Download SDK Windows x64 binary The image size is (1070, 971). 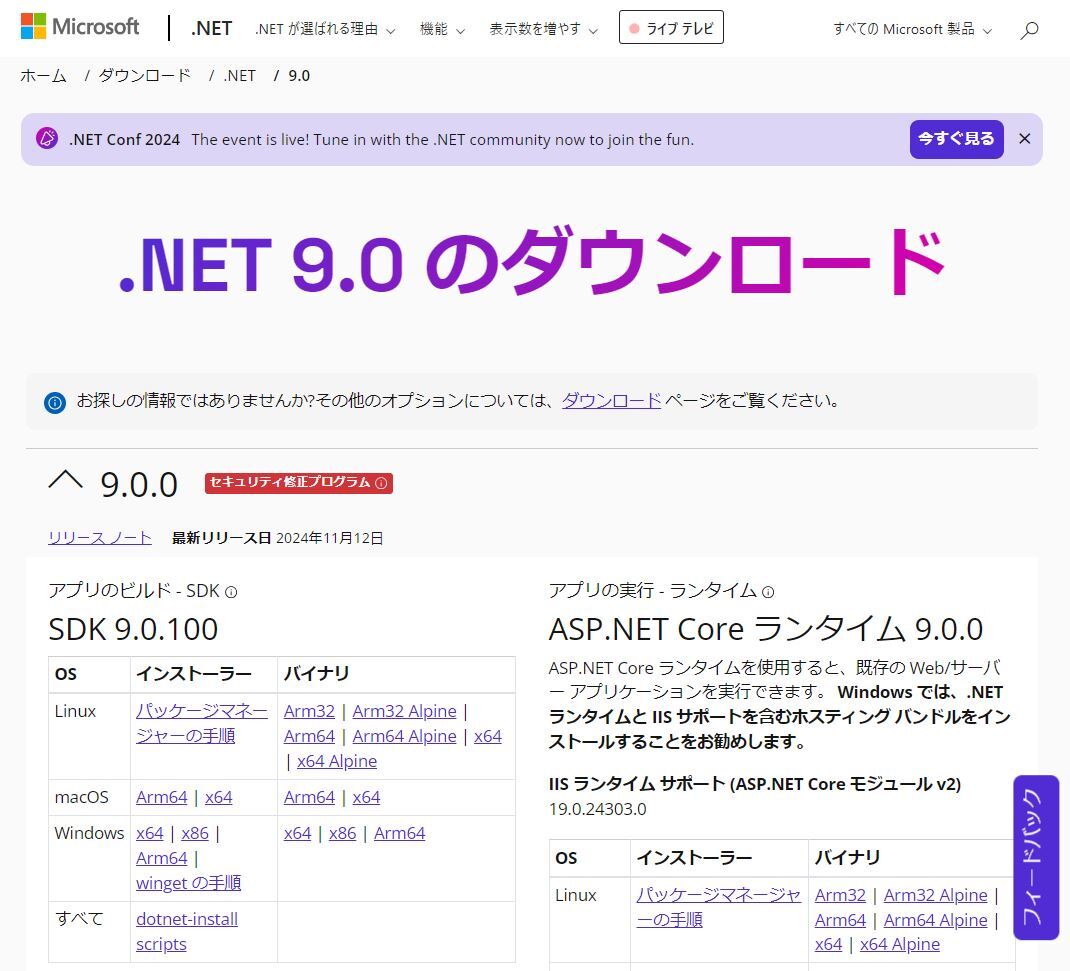(x=298, y=833)
